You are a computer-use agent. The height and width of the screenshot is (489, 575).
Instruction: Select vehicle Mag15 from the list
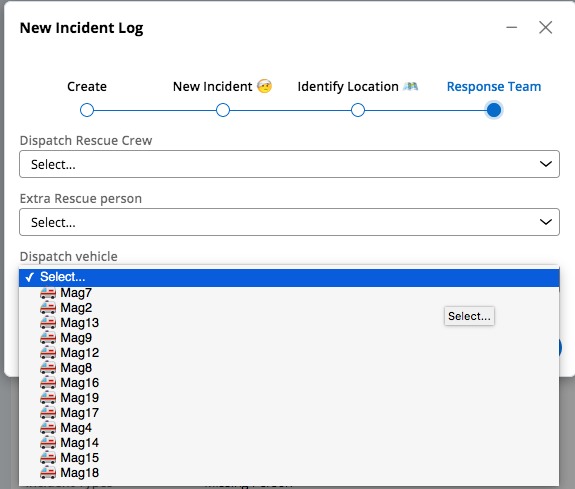pos(289,458)
